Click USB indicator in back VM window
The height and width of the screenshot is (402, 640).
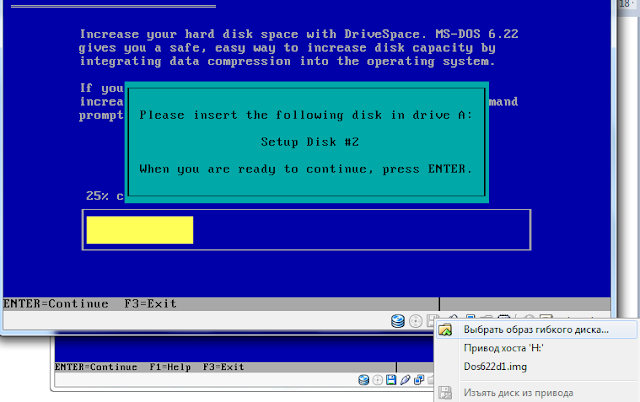click(405, 380)
